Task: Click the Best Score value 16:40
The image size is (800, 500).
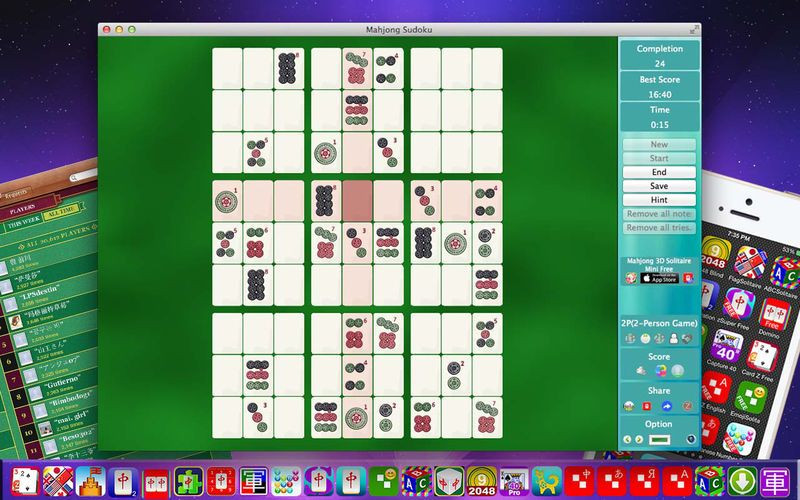Action: 659,95
